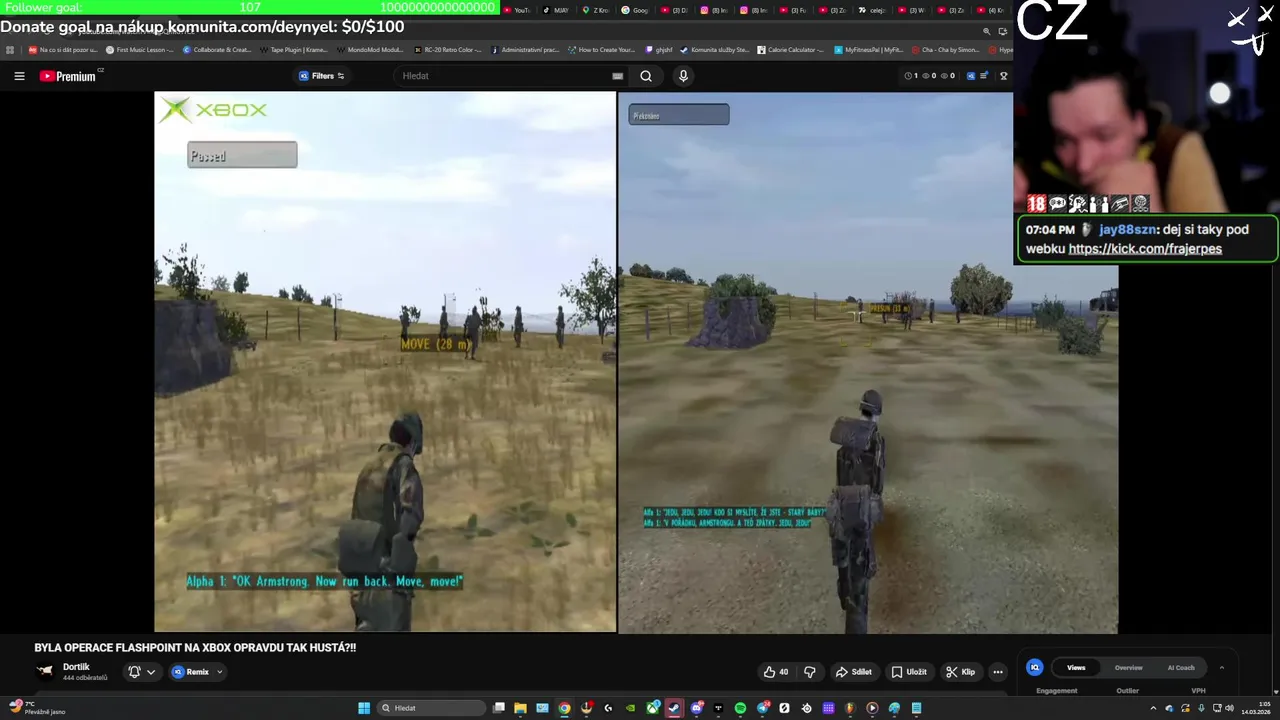This screenshot has width=1280, height=720.
Task: Open the clock counter icon in header
Action: coord(909,76)
